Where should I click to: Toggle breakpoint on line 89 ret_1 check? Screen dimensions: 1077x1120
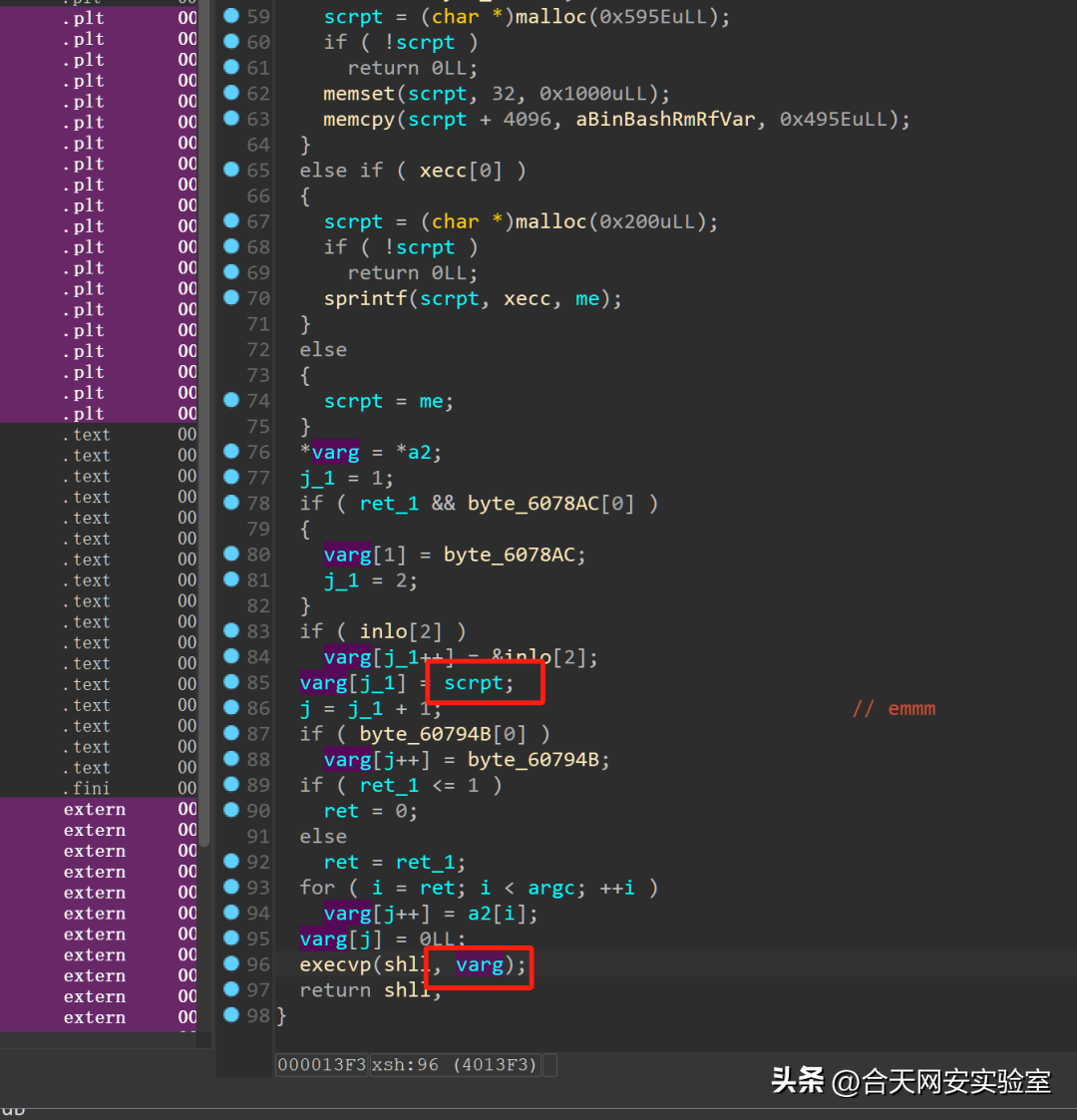(231, 784)
